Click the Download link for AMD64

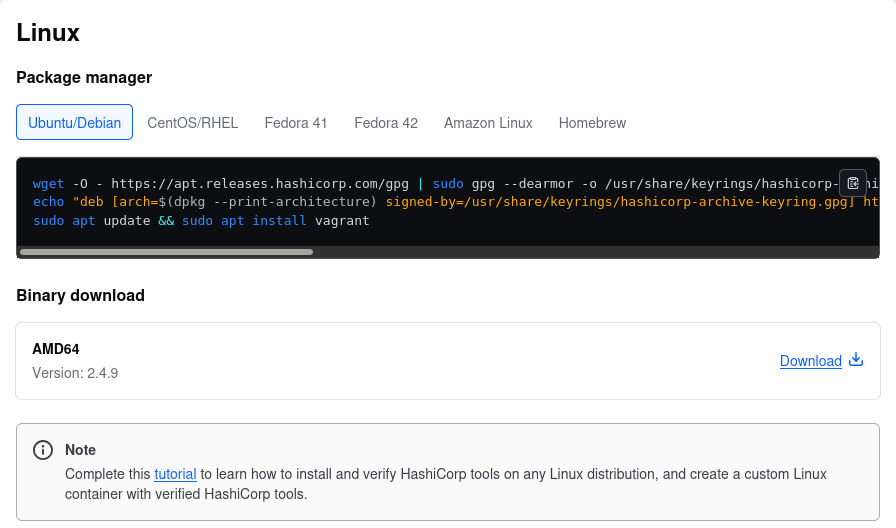[810, 361]
